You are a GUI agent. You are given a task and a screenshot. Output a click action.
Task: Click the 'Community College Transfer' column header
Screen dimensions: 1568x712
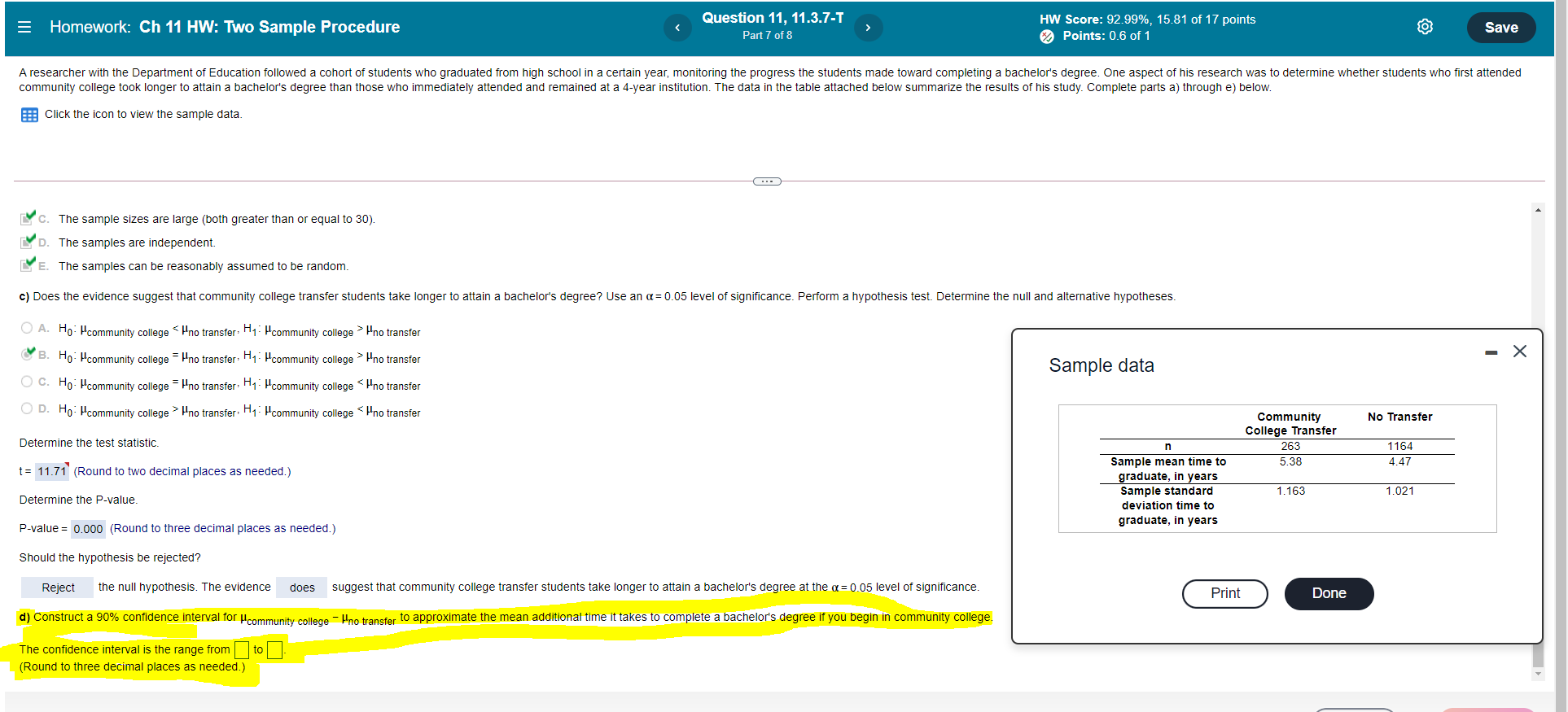(x=1290, y=423)
